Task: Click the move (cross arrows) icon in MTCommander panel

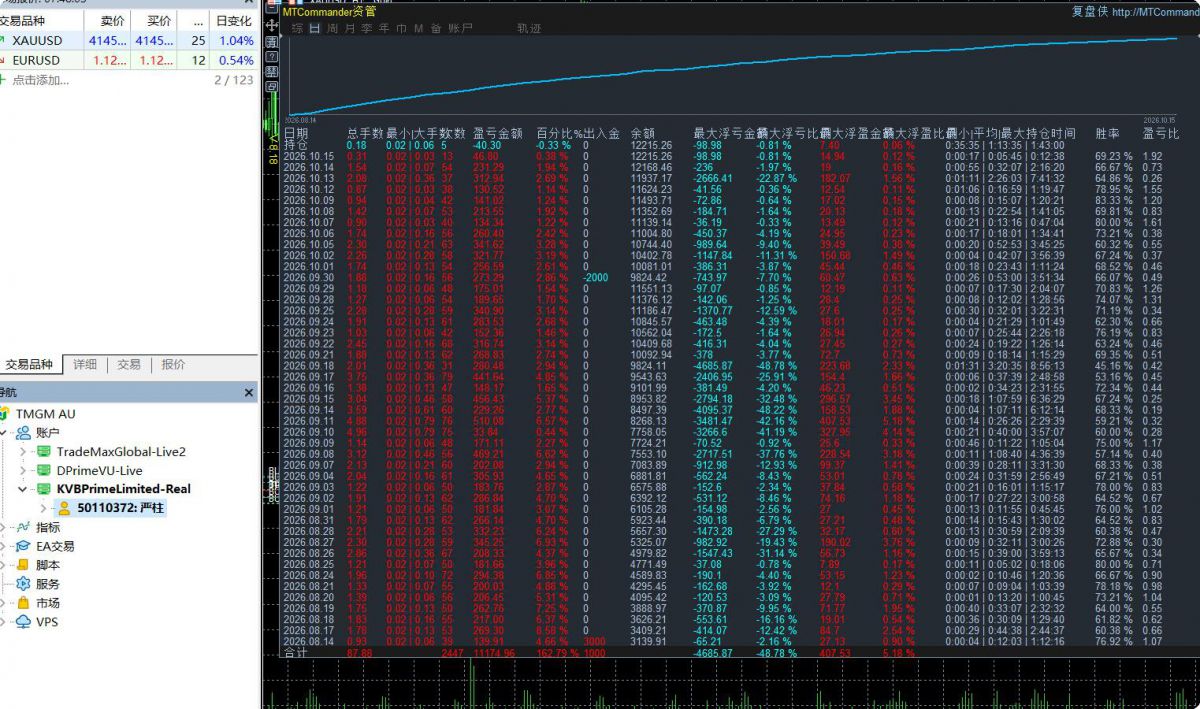Action: (x=273, y=24)
